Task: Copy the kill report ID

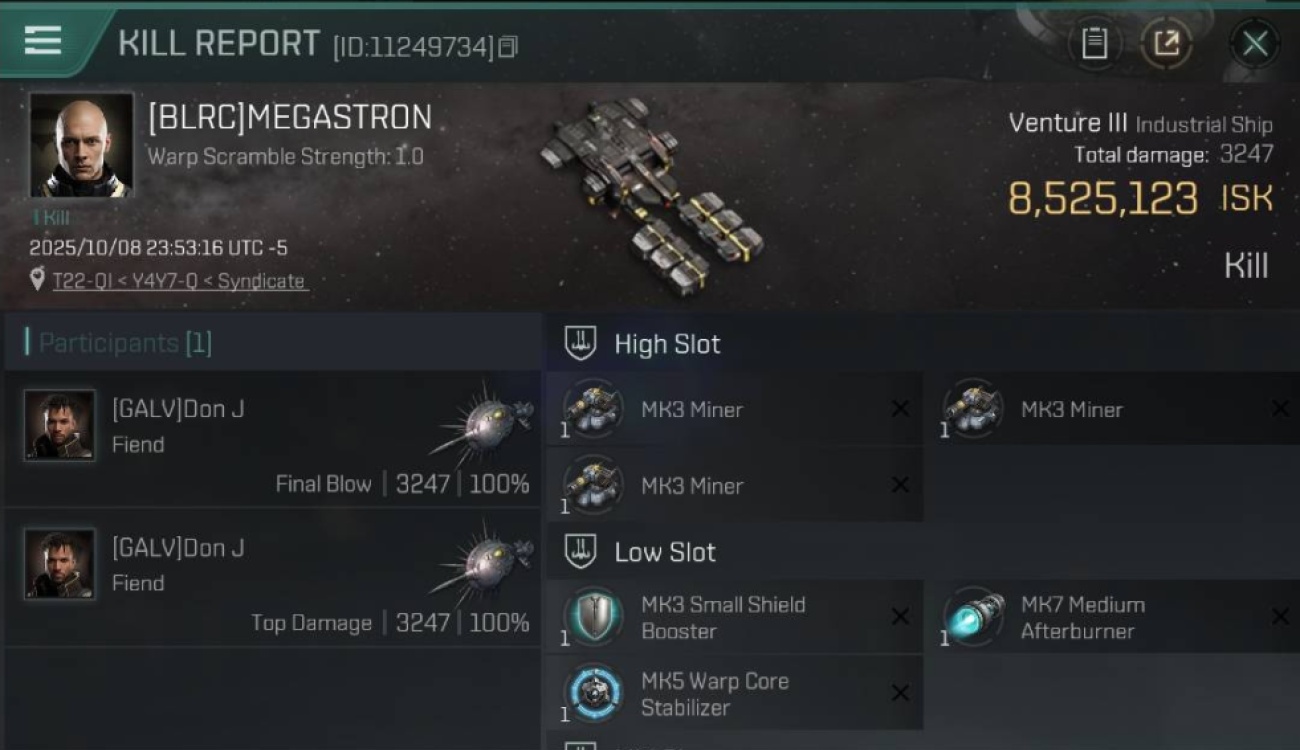Action: click(508, 46)
